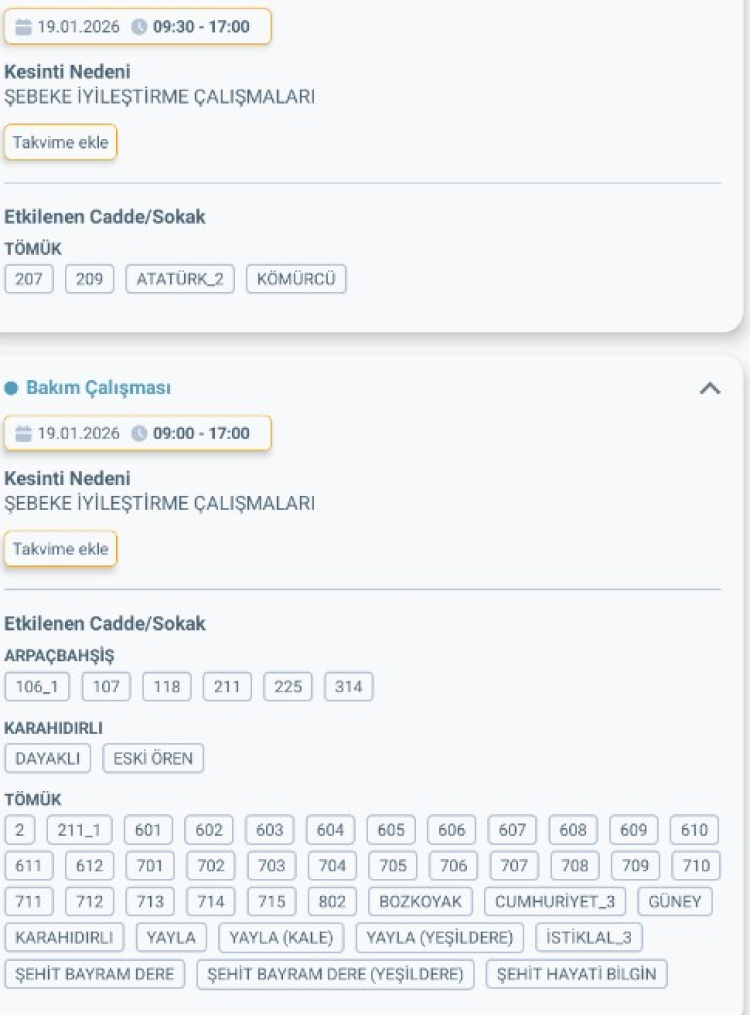Click the DAYAKLI chip under KARAHIDIRLI
The width and height of the screenshot is (750, 1015).
[x=48, y=759]
